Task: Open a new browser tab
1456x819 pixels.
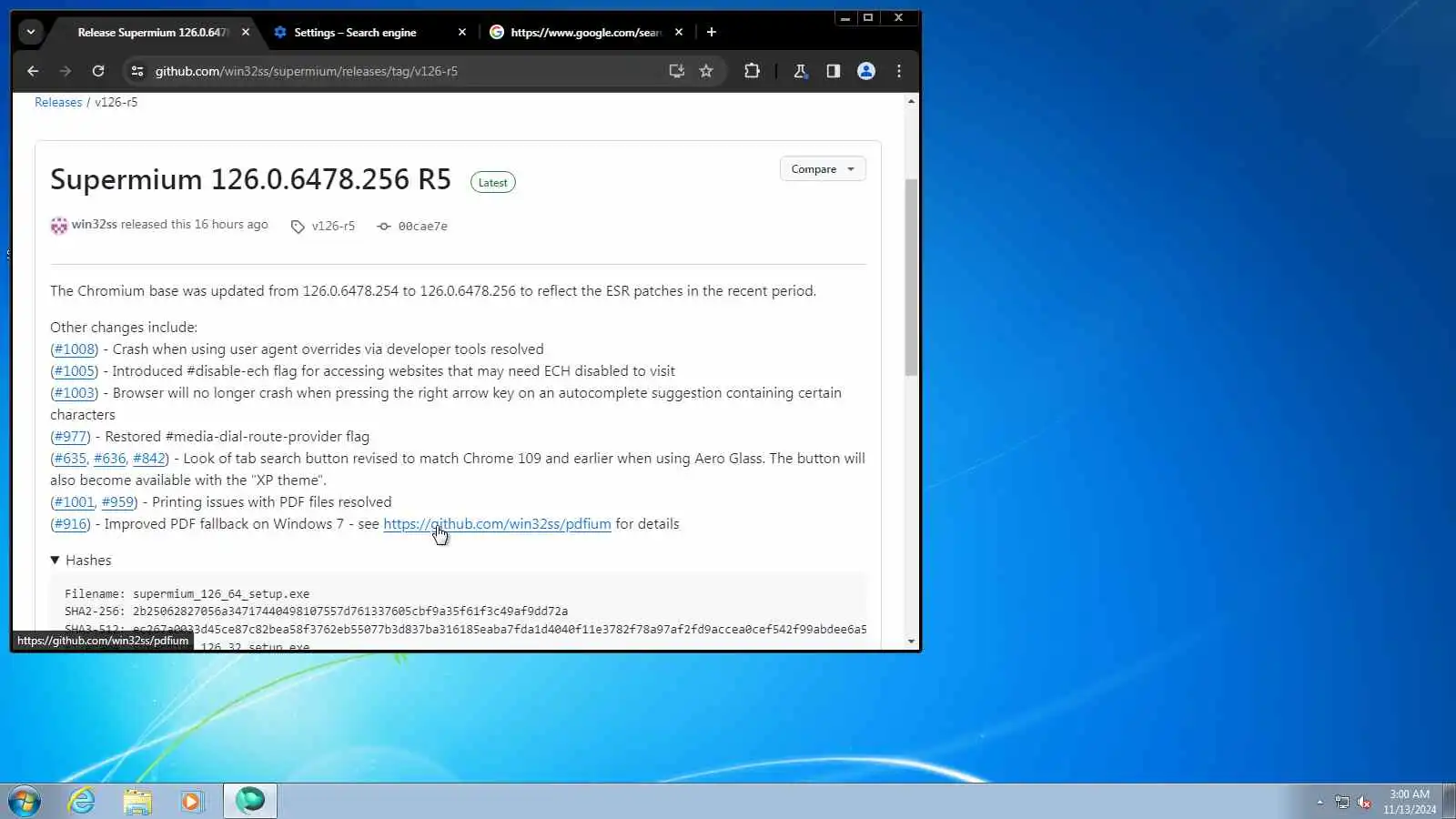Action: [x=712, y=32]
